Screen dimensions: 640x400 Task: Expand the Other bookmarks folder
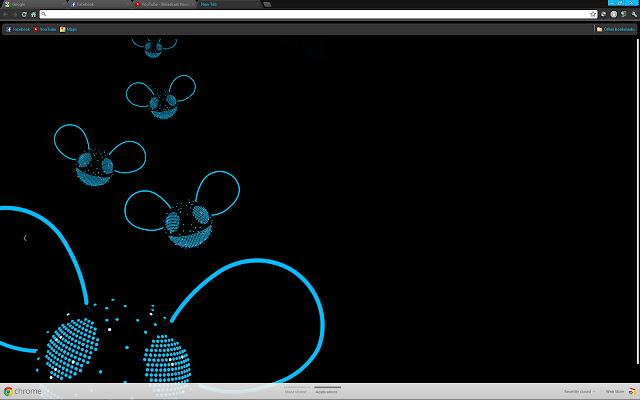click(x=616, y=29)
